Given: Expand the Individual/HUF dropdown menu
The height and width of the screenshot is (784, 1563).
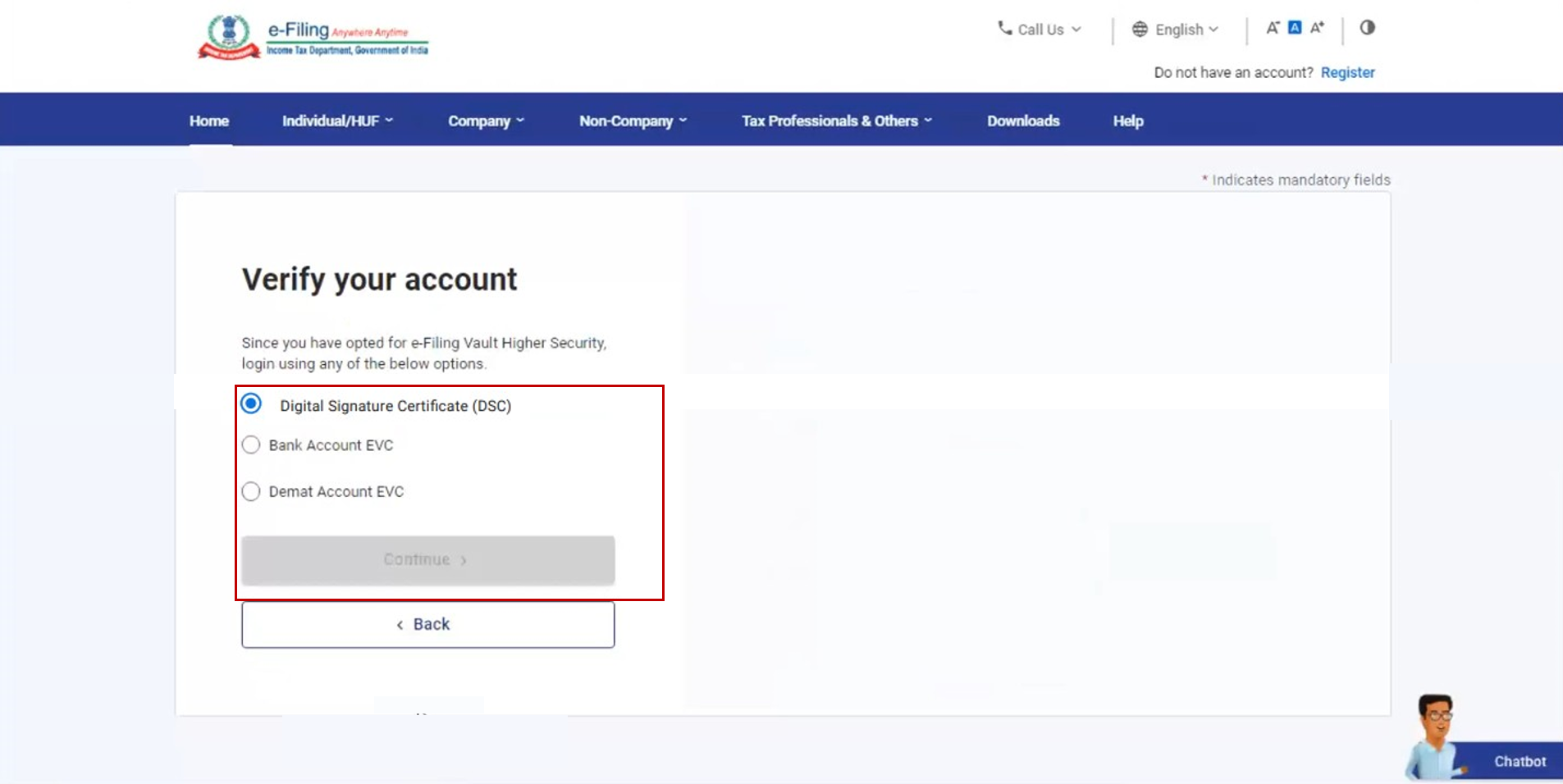Looking at the screenshot, I should coord(337,121).
